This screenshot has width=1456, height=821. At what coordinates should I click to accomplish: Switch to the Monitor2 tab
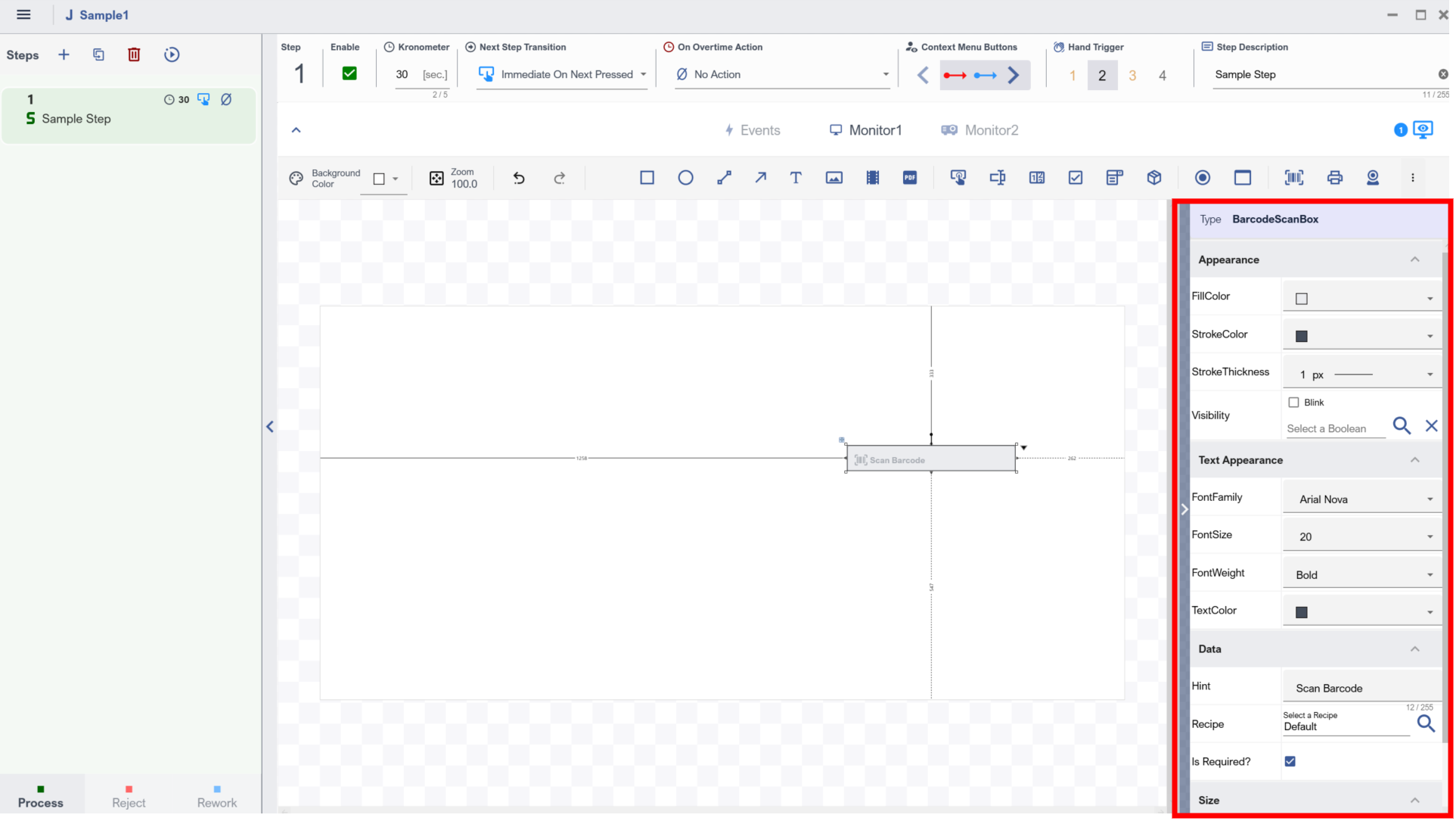(x=980, y=130)
